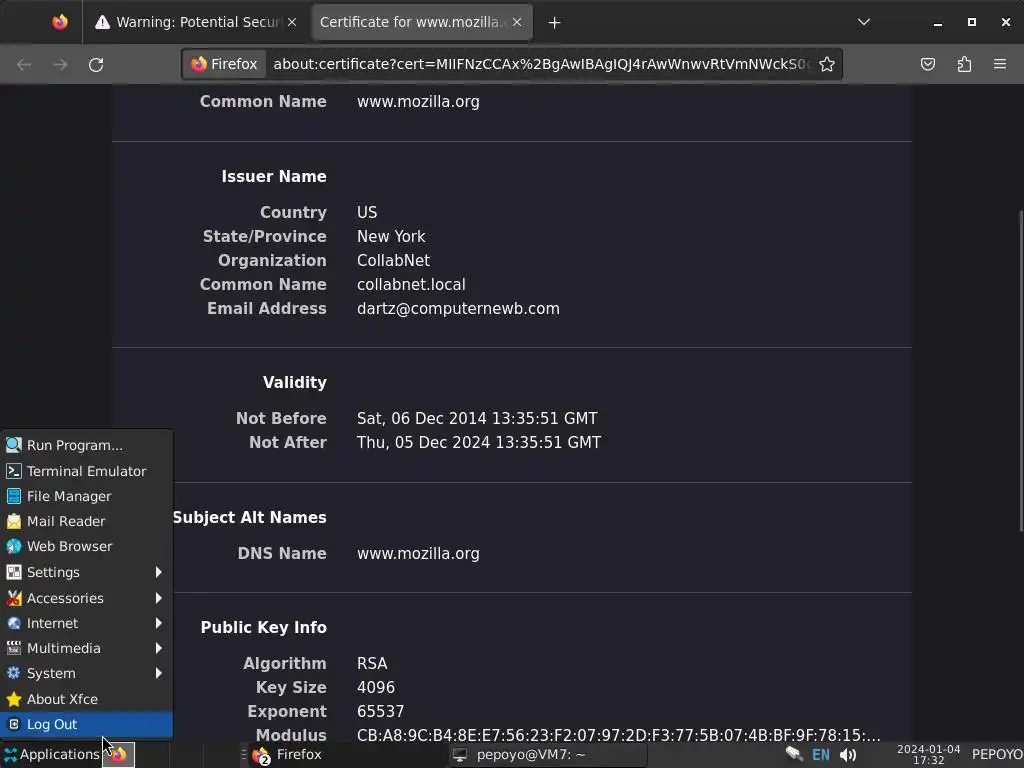The width and height of the screenshot is (1024, 768).
Task: Open Mail Reader from menu
Action: click(86, 521)
